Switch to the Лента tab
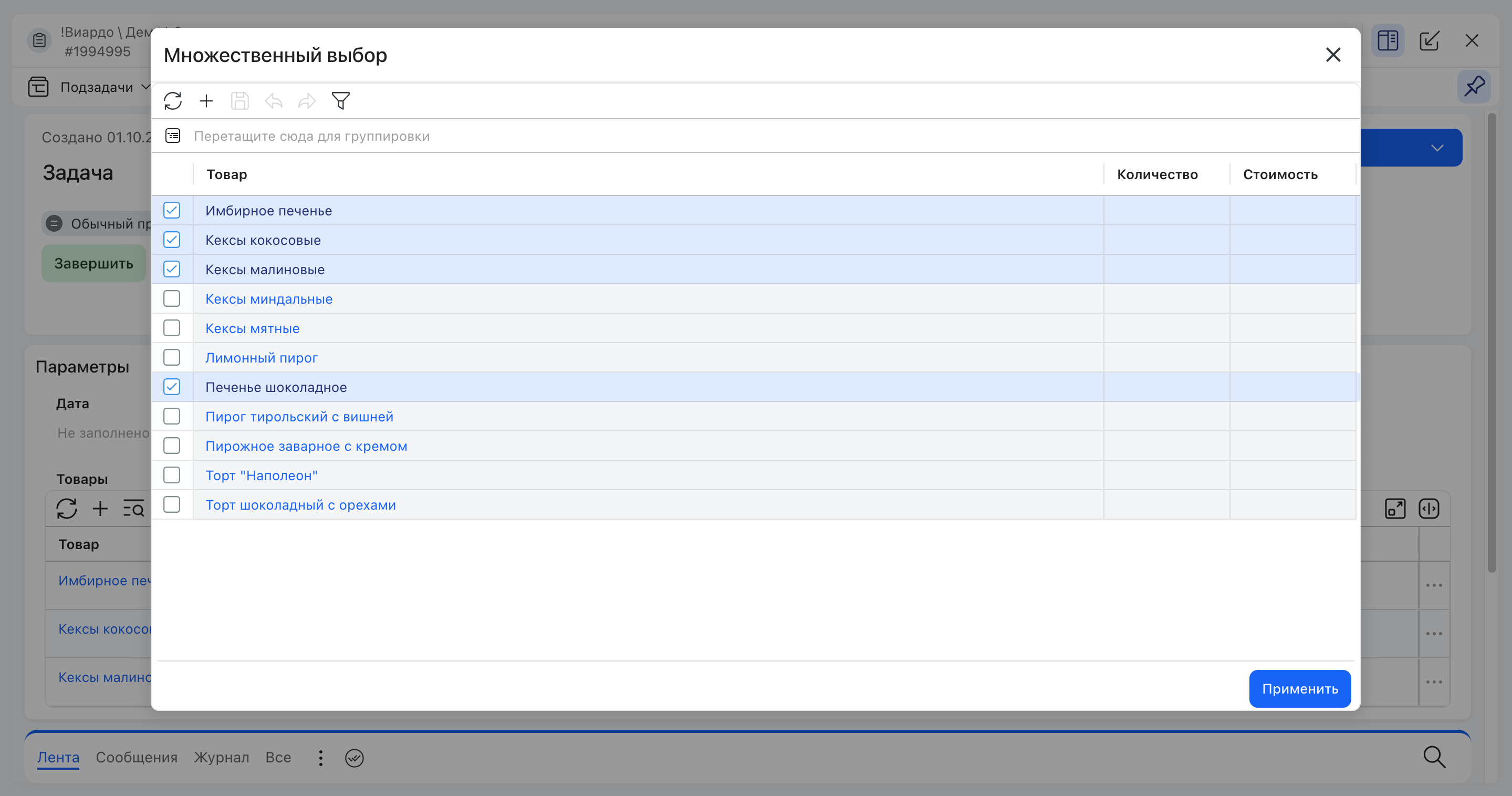1512x796 pixels. [x=58, y=757]
